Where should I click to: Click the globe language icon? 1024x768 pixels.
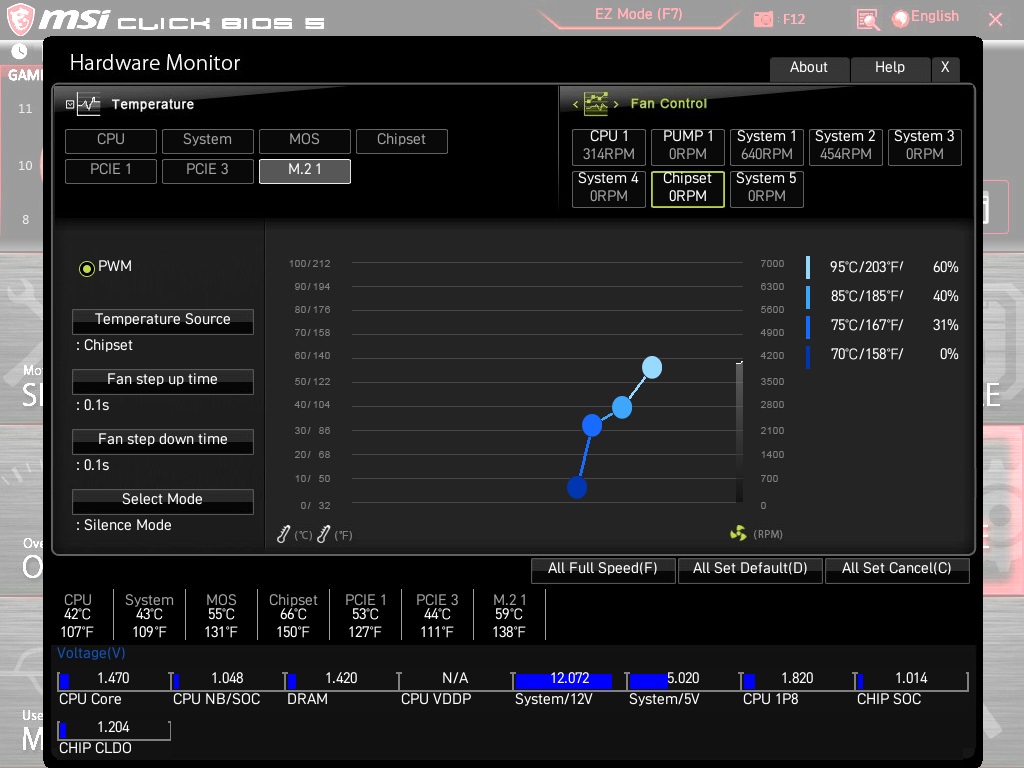[901, 19]
